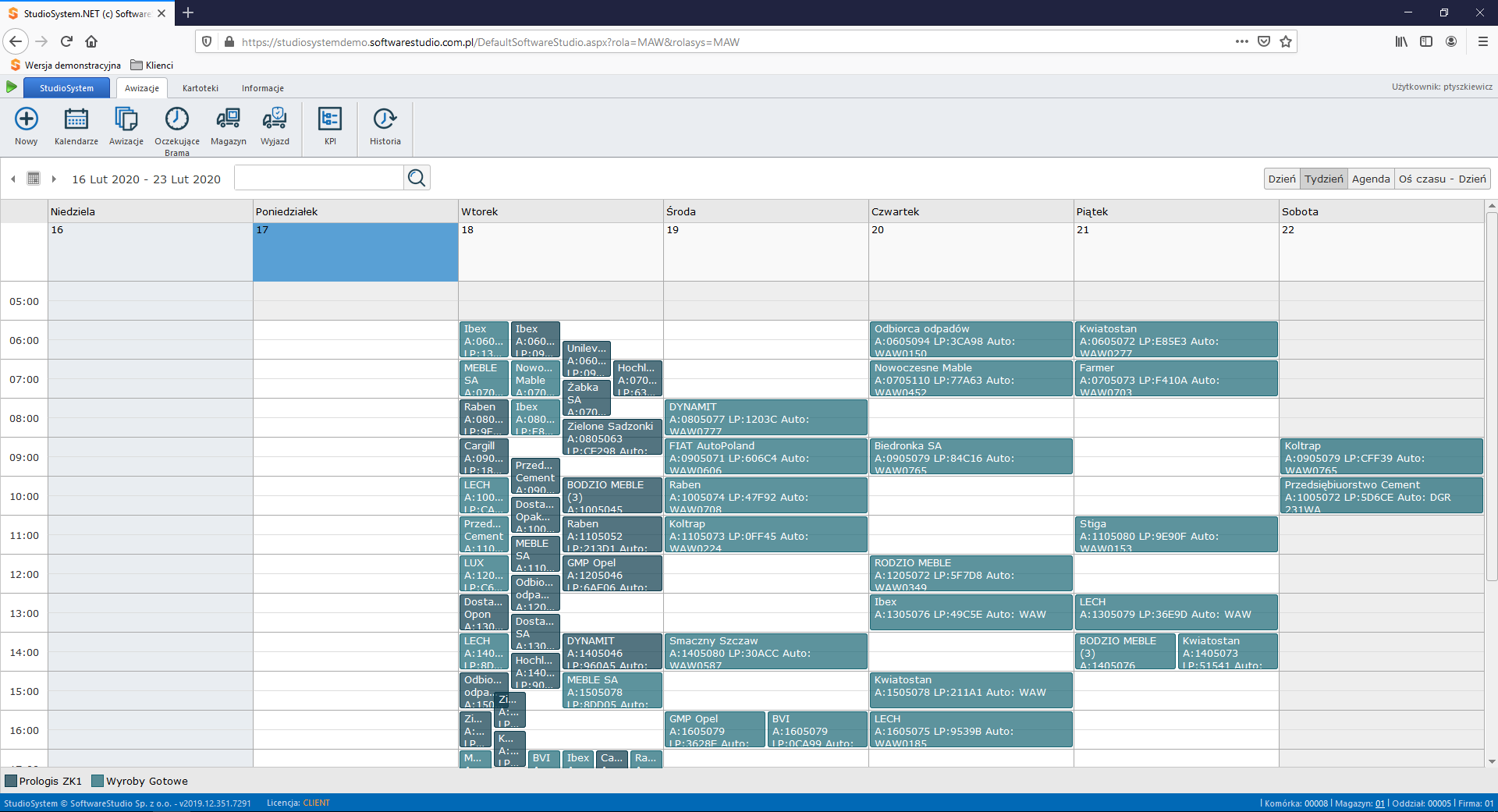
Task: Go back in browser history
Action: [16, 41]
